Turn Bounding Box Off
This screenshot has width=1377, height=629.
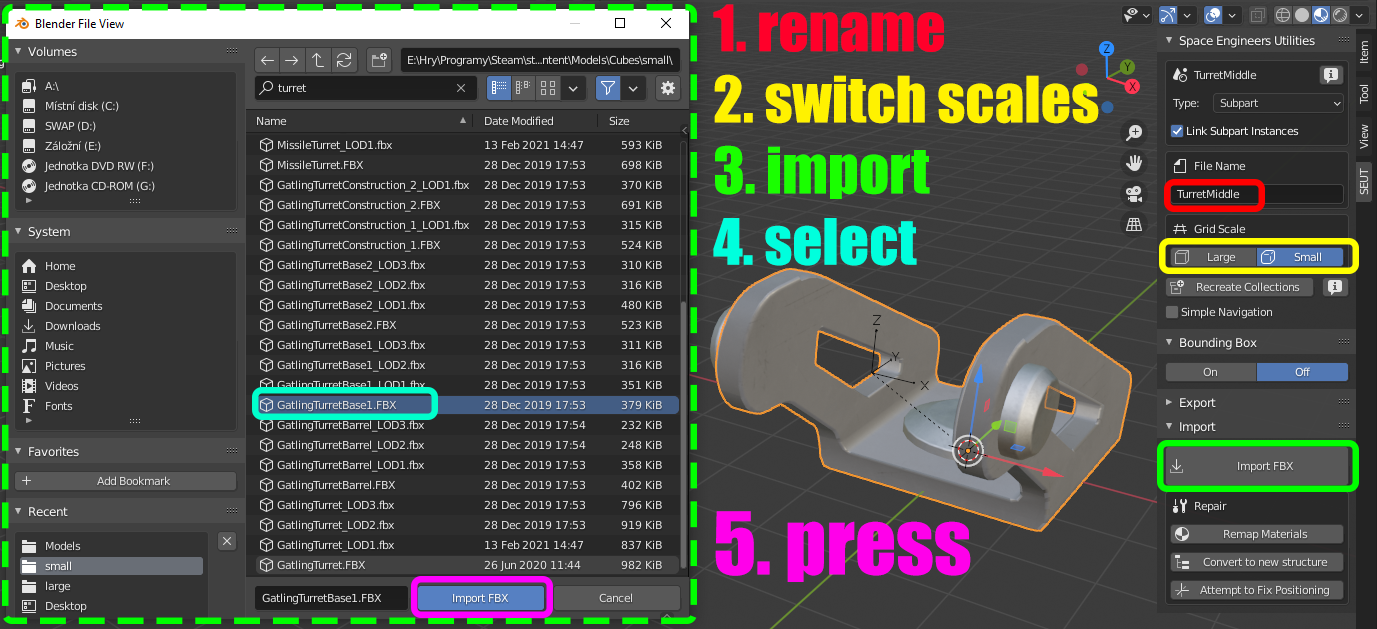[x=1302, y=372]
